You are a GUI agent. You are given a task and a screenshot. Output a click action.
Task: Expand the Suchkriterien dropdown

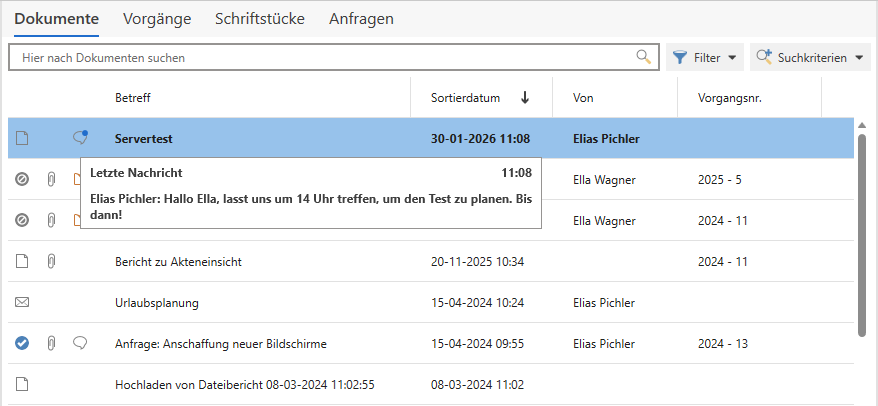tap(811, 58)
